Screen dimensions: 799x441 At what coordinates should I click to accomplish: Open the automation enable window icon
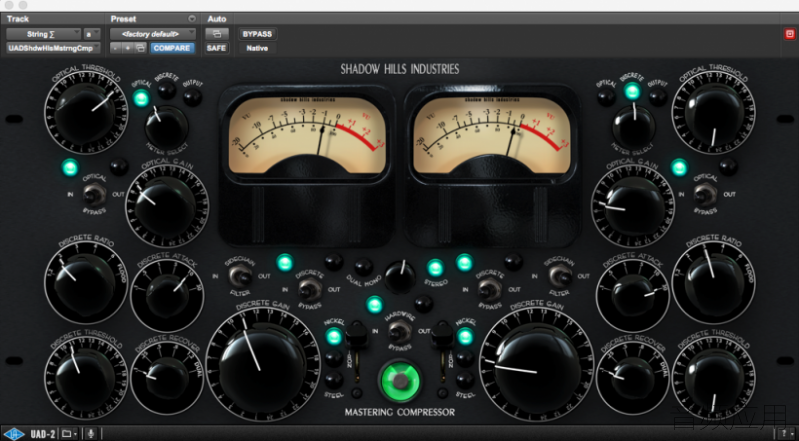(x=217, y=34)
